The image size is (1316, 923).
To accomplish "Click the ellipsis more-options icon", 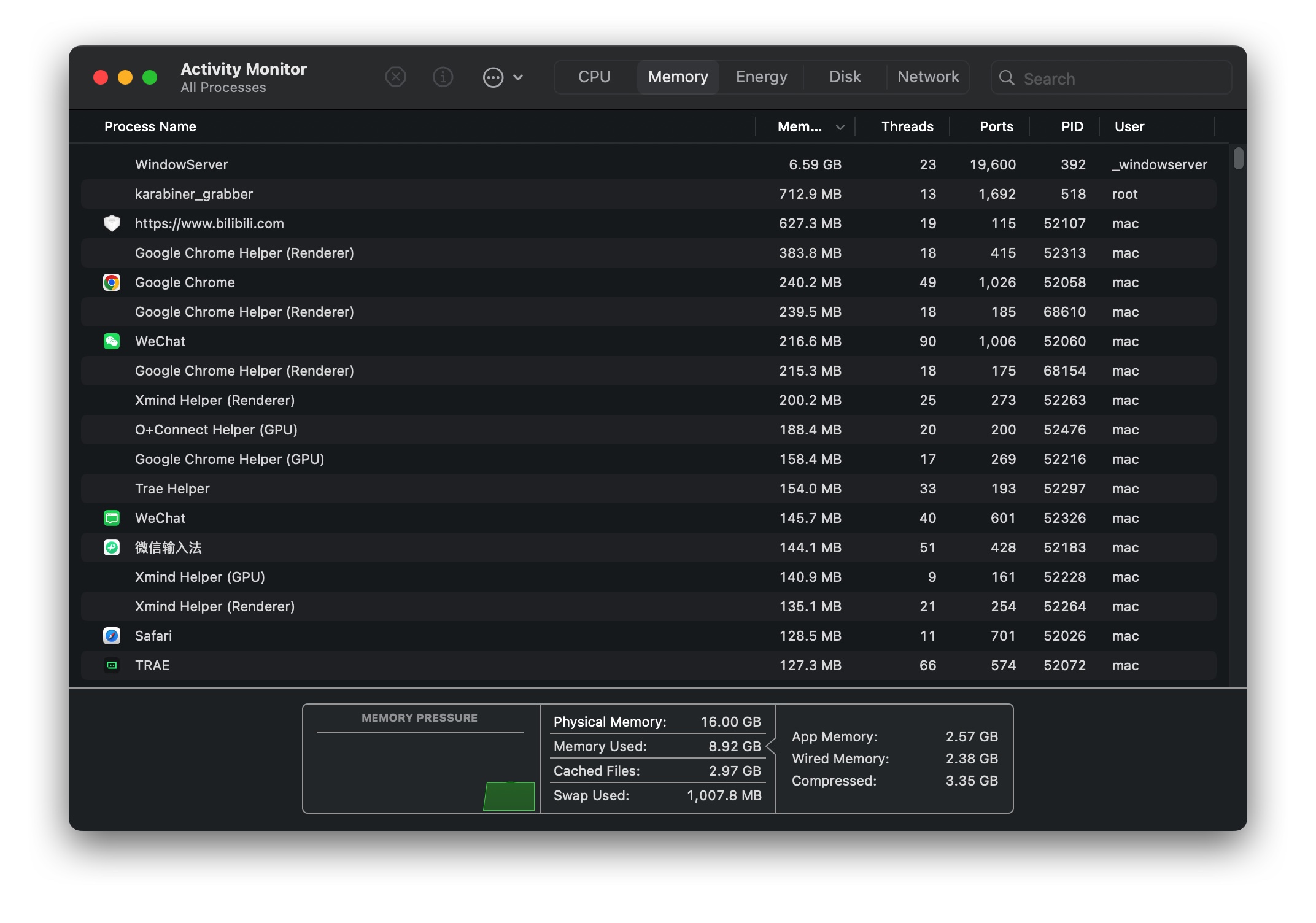I will (x=493, y=77).
